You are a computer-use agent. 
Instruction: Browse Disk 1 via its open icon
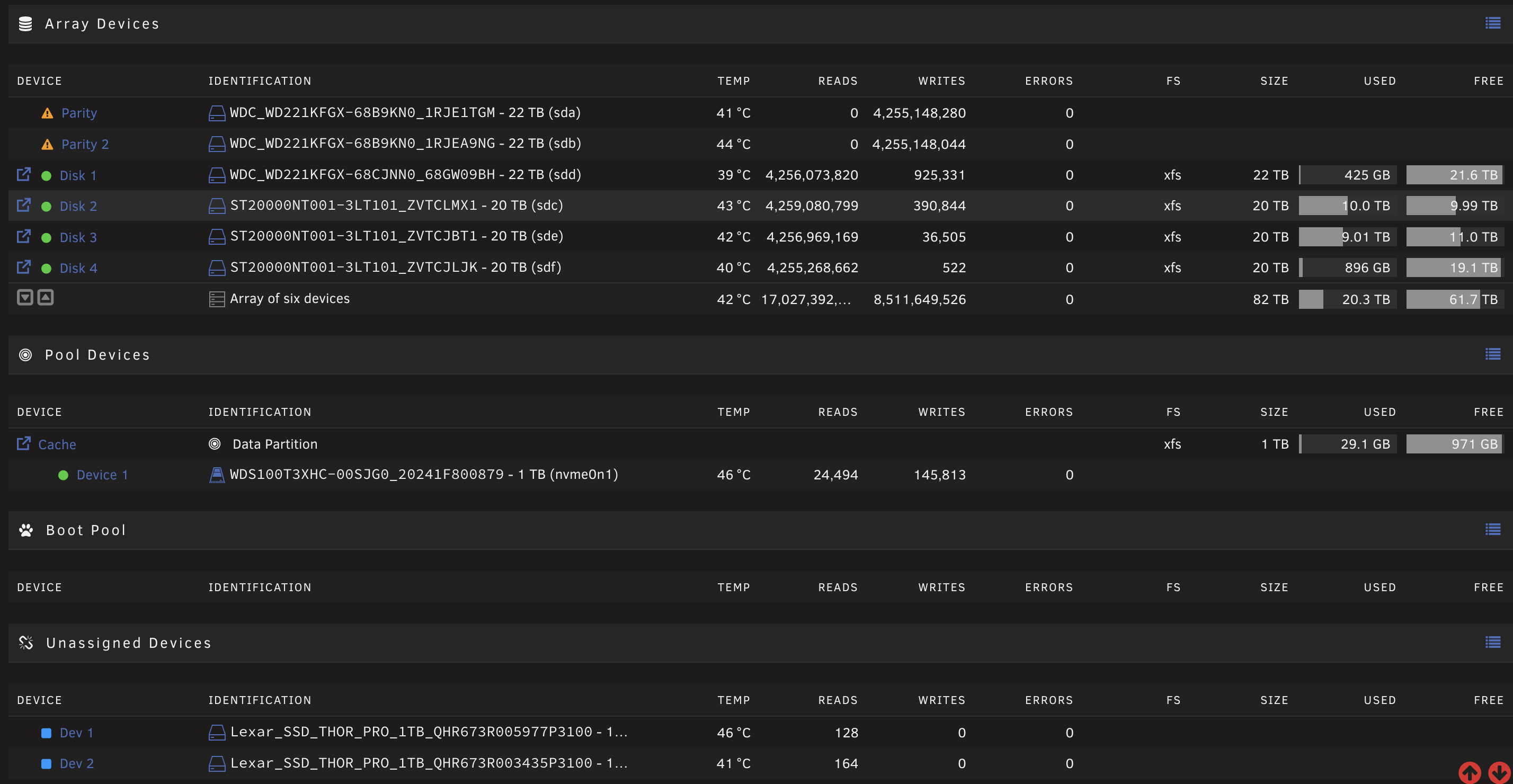point(23,174)
